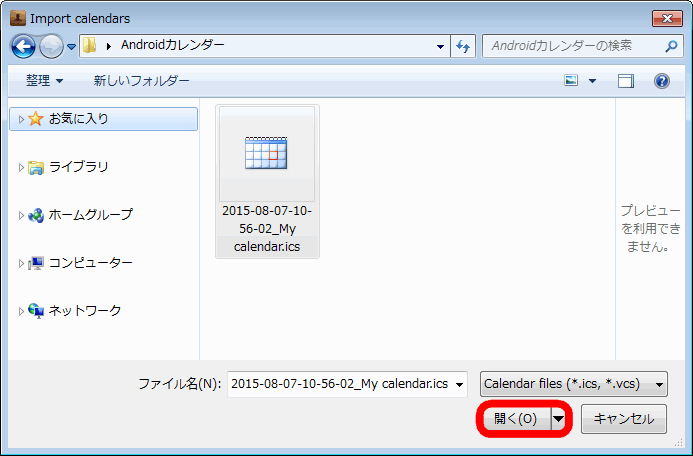
Task: Click the change view icon
Action: (x=571, y=81)
